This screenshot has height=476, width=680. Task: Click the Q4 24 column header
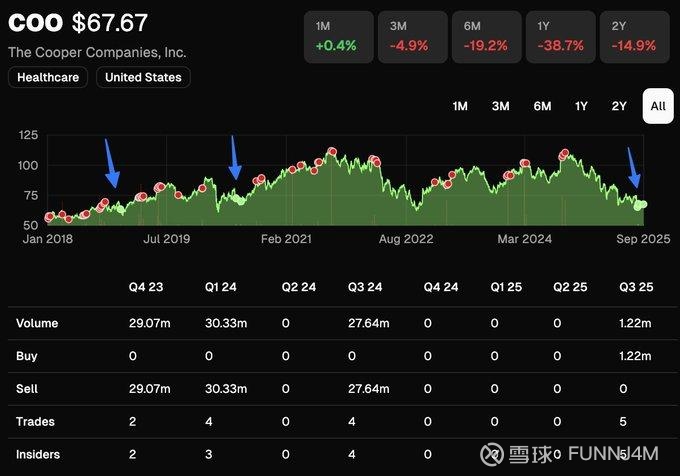coord(441,287)
